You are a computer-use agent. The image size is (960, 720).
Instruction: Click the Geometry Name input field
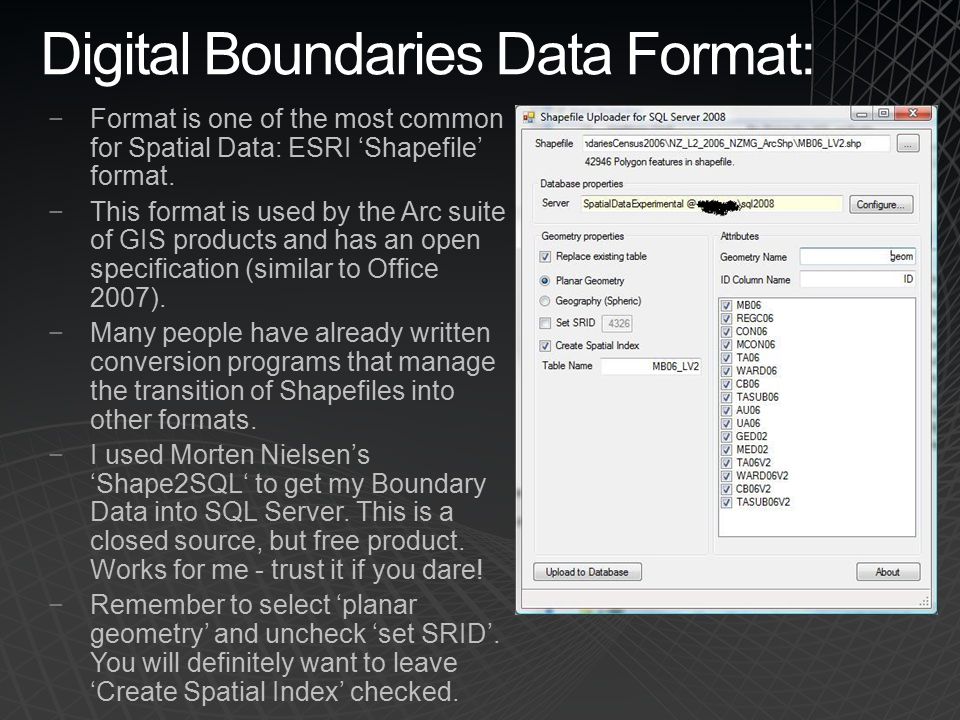tap(857, 257)
